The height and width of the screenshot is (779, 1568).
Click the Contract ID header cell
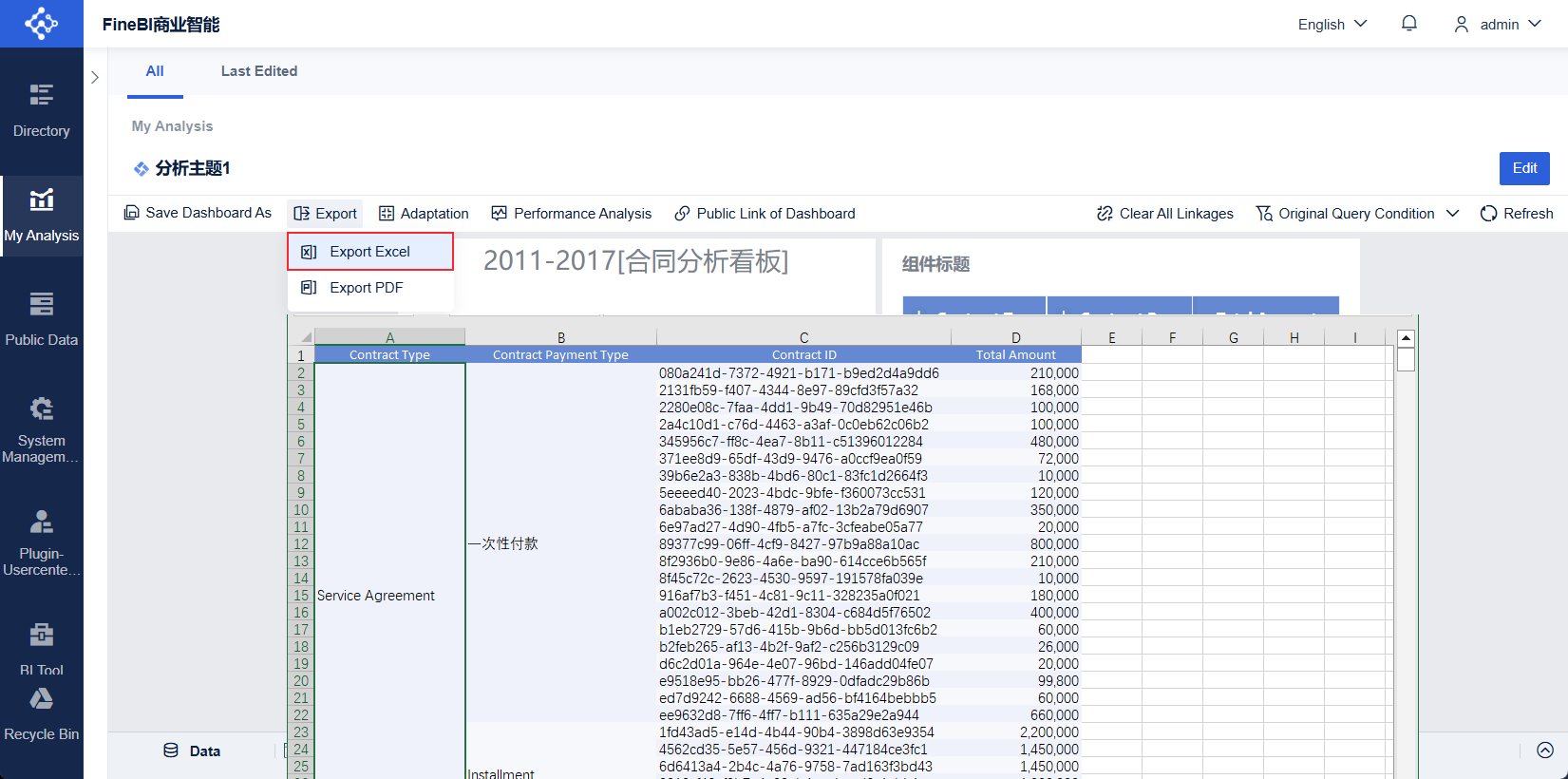pyautogui.click(x=804, y=355)
